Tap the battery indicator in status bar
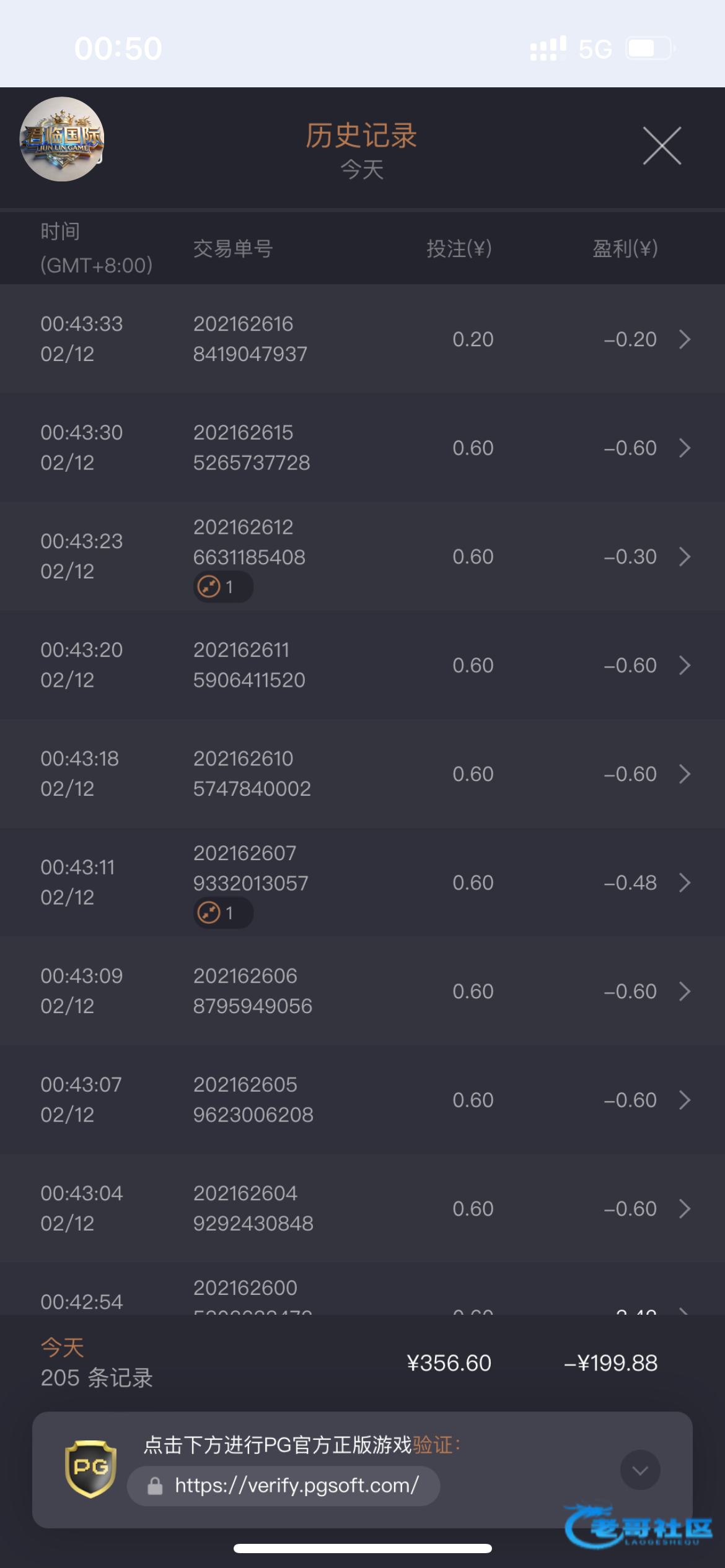Viewport: 725px width, 1568px height. click(649, 48)
